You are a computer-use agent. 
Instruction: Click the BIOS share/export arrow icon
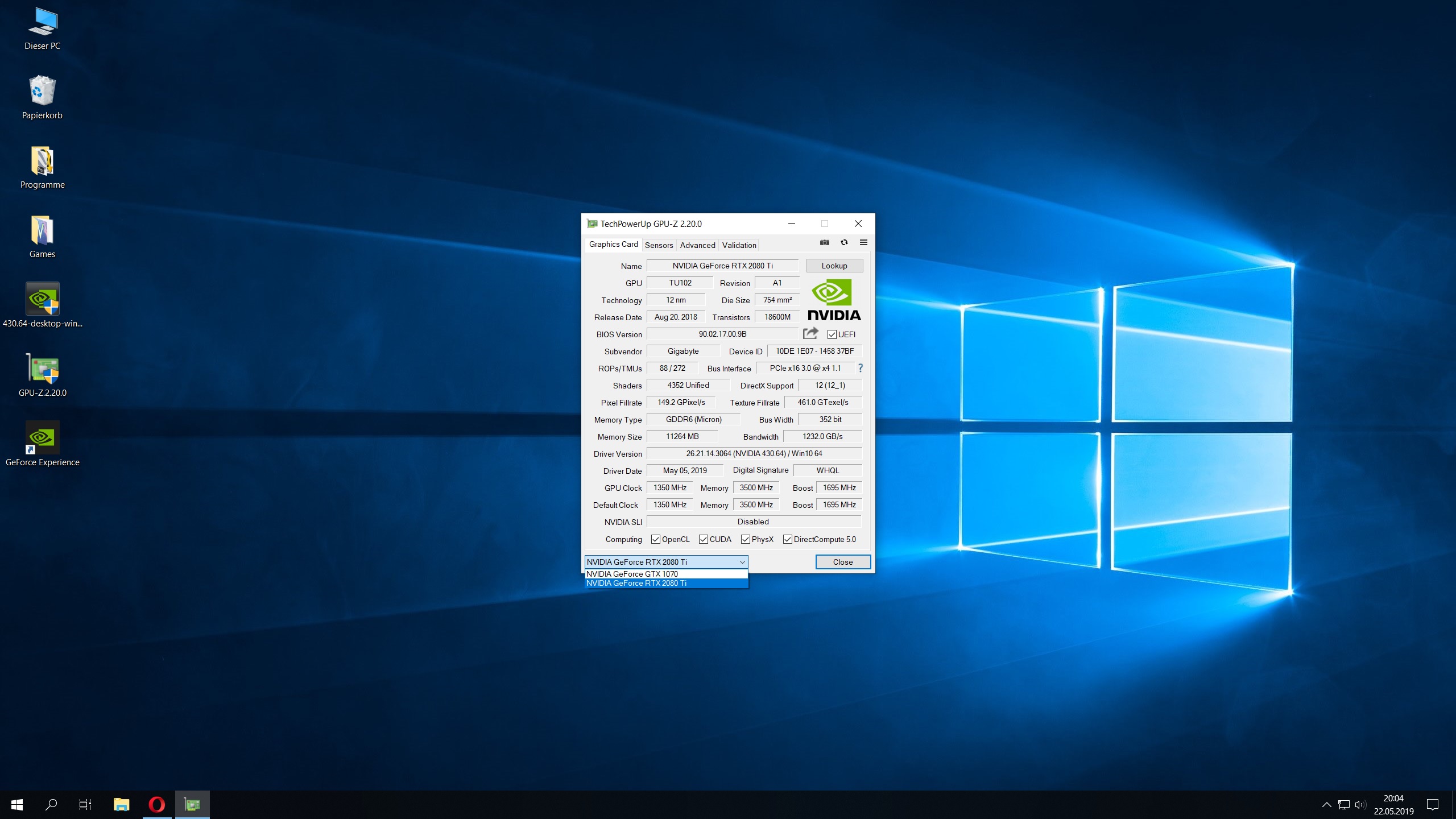(810, 334)
